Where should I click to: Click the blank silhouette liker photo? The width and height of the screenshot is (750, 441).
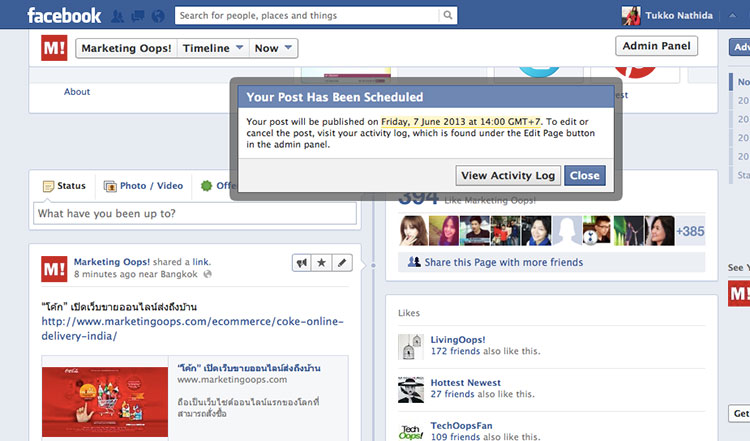[x=566, y=231]
